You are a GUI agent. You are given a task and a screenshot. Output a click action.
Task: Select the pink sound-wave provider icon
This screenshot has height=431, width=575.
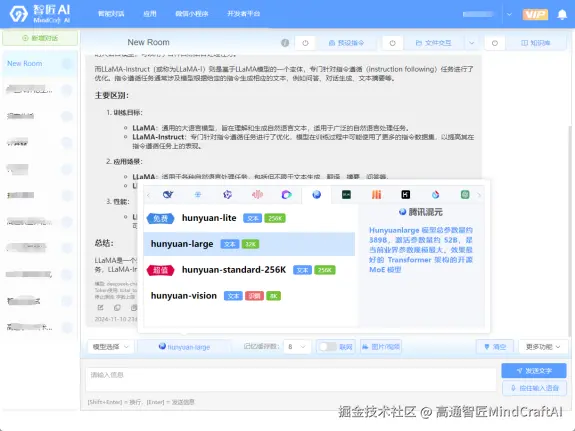click(257, 194)
